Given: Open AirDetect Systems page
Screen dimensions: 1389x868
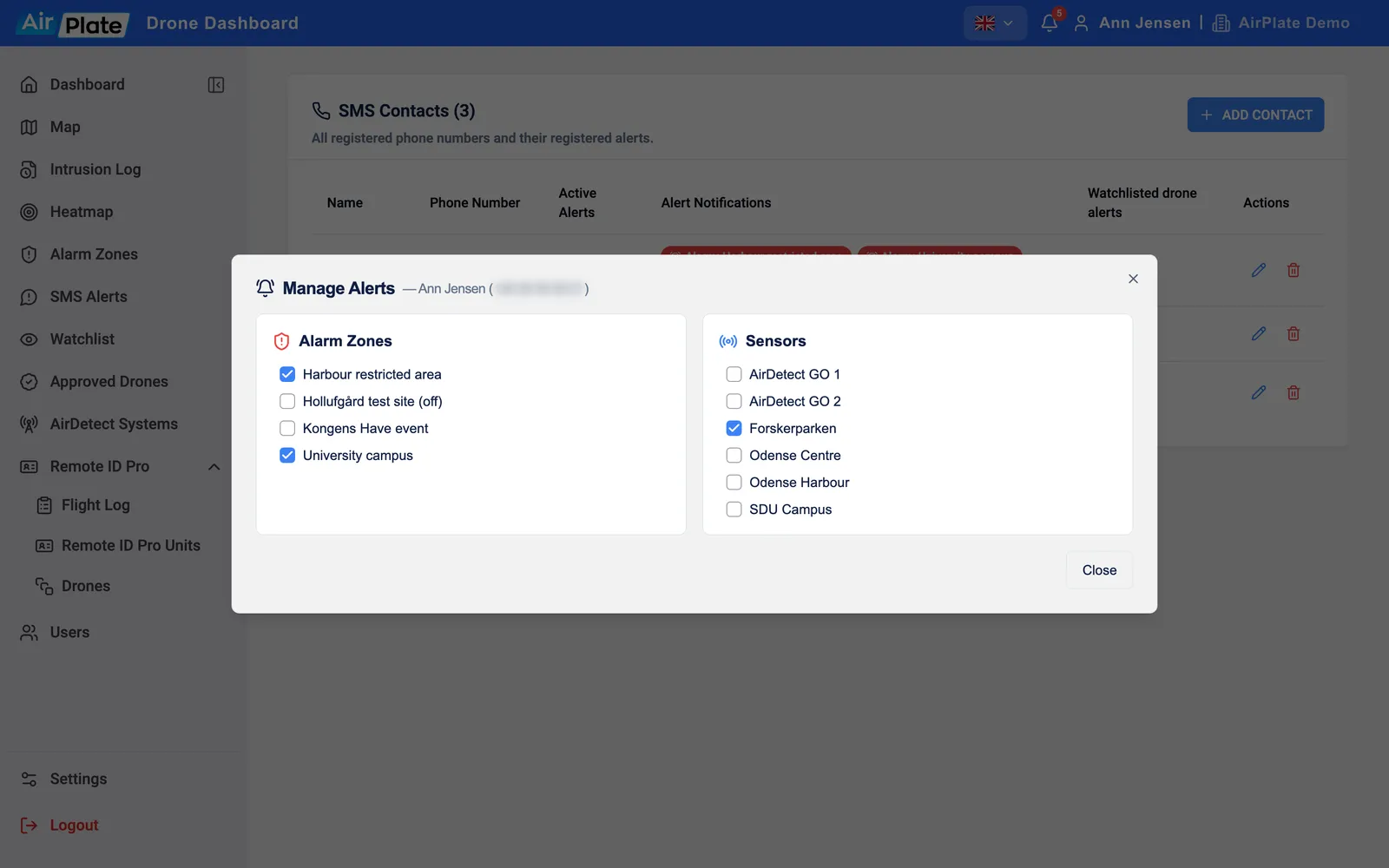Looking at the screenshot, I should click(x=98, y=424).
